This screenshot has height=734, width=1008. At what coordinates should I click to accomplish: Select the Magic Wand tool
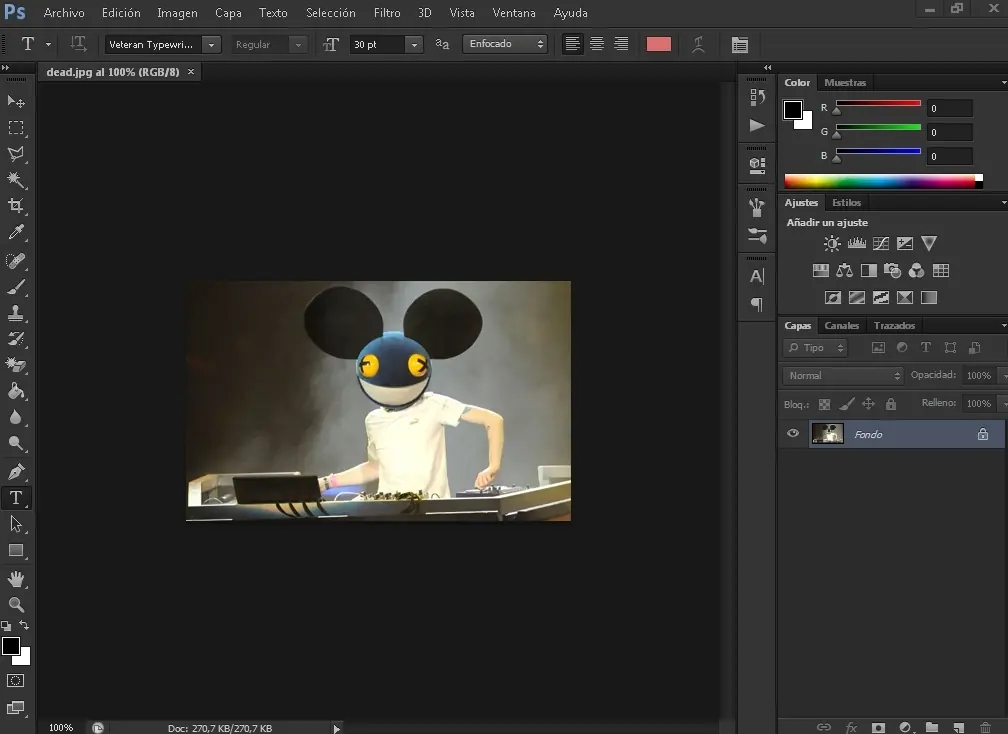click(x=16, y=180)
